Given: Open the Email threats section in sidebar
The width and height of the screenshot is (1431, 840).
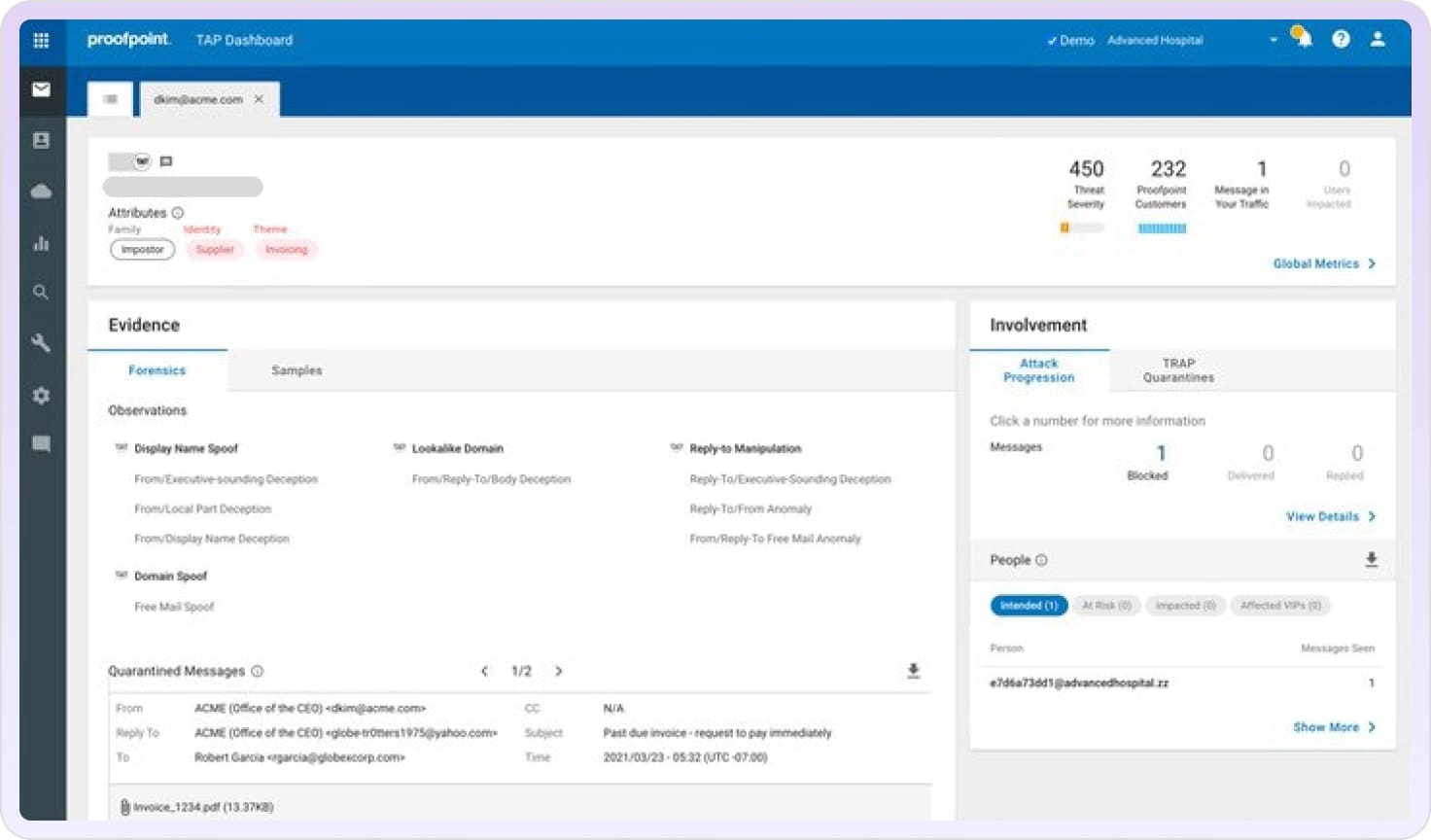Looking at the screenshot, I should click(41, 88).
